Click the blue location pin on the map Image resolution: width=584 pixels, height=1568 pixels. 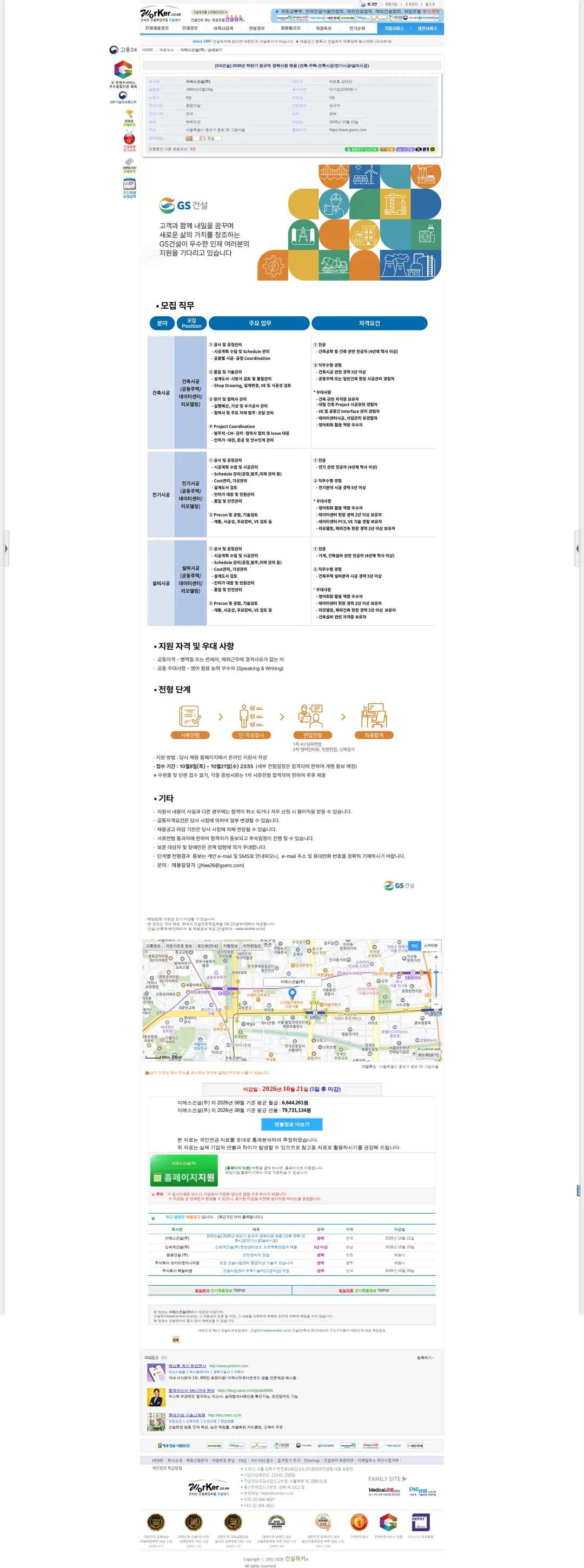292,994
